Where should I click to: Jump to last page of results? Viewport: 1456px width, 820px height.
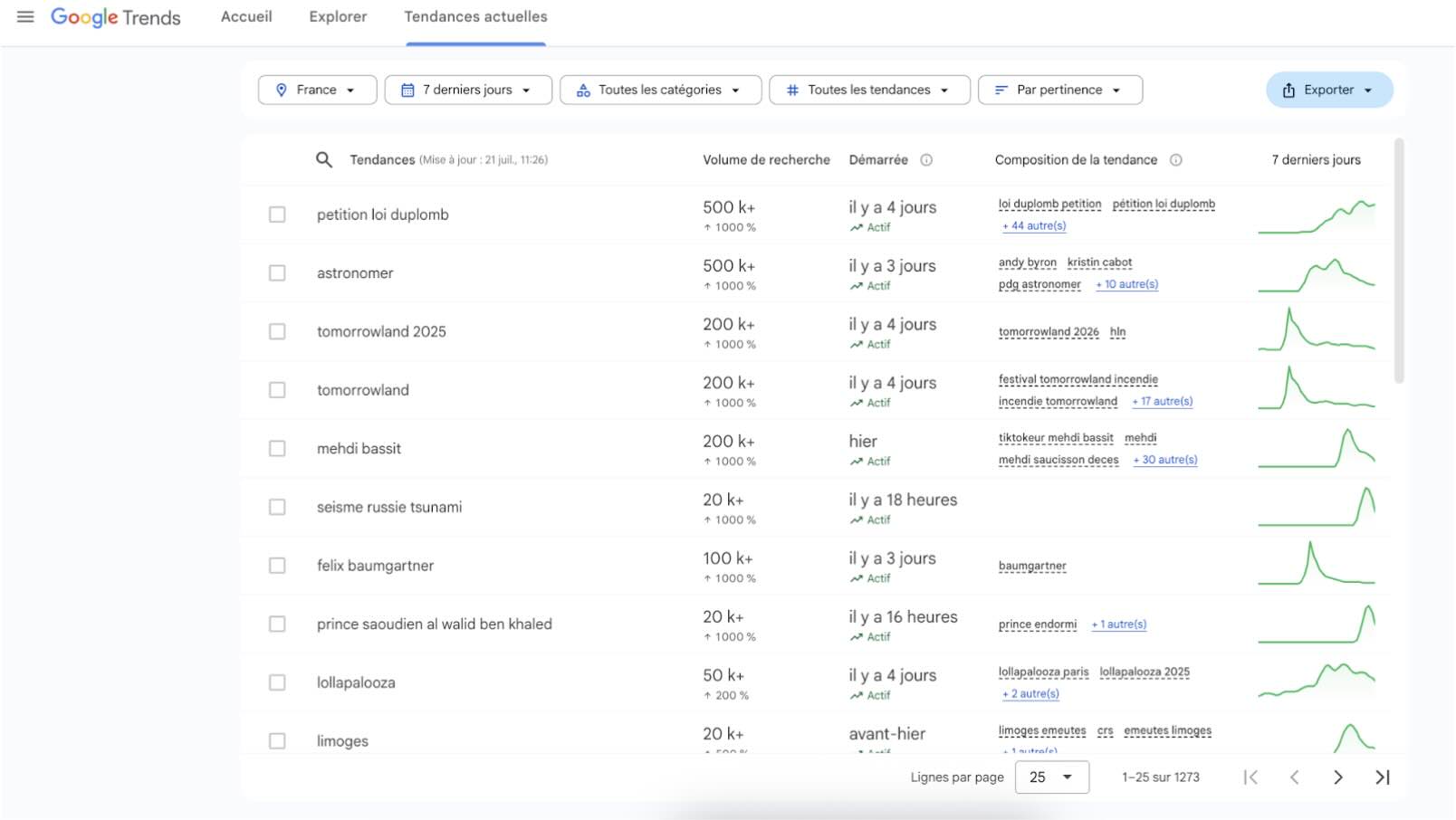1382,777
